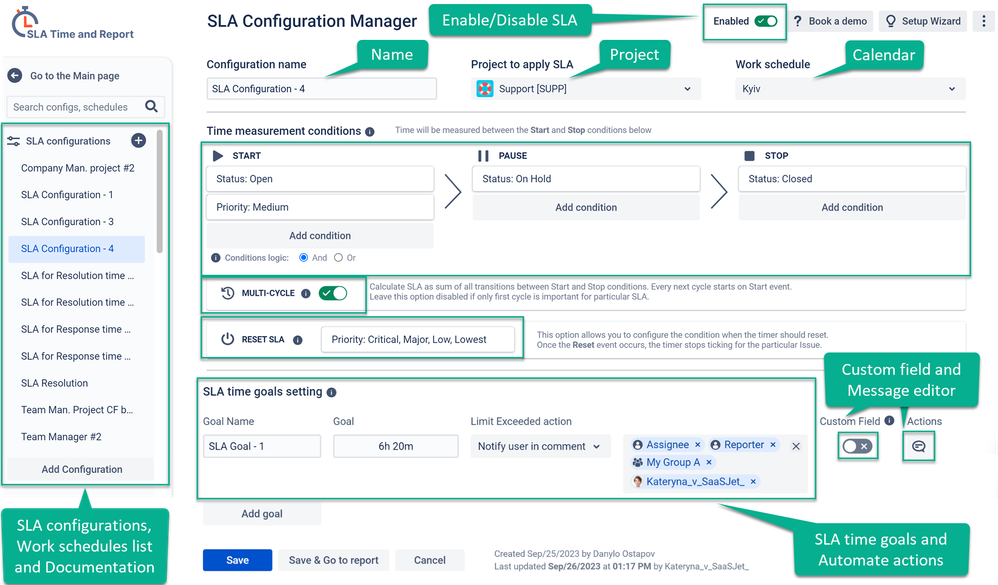Screen dimensions: 998x585
Task: Add configuration using the plus icon
Action: [x=139, y=140]
